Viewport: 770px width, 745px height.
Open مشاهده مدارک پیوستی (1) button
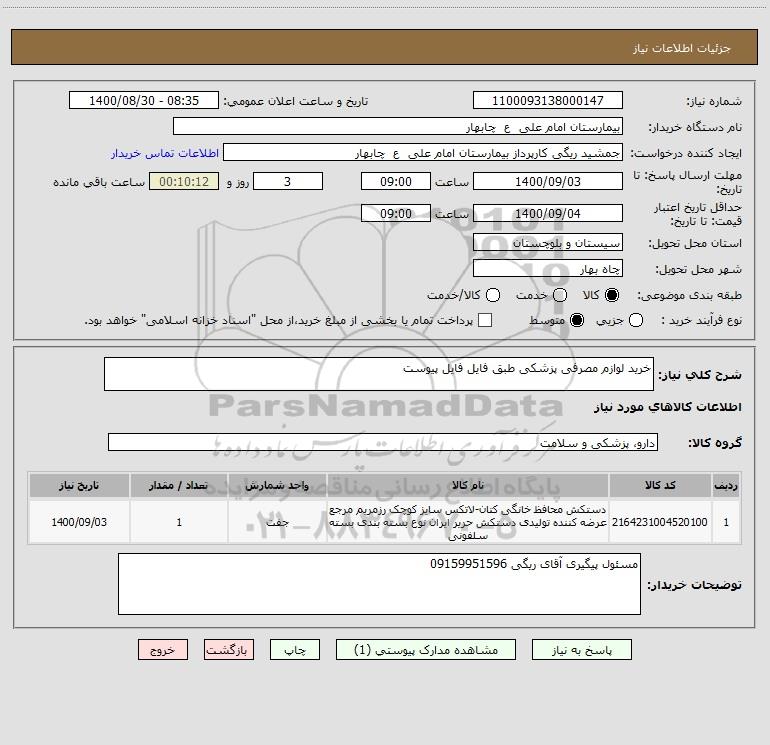pyautogui.click(x=426, y=650)
